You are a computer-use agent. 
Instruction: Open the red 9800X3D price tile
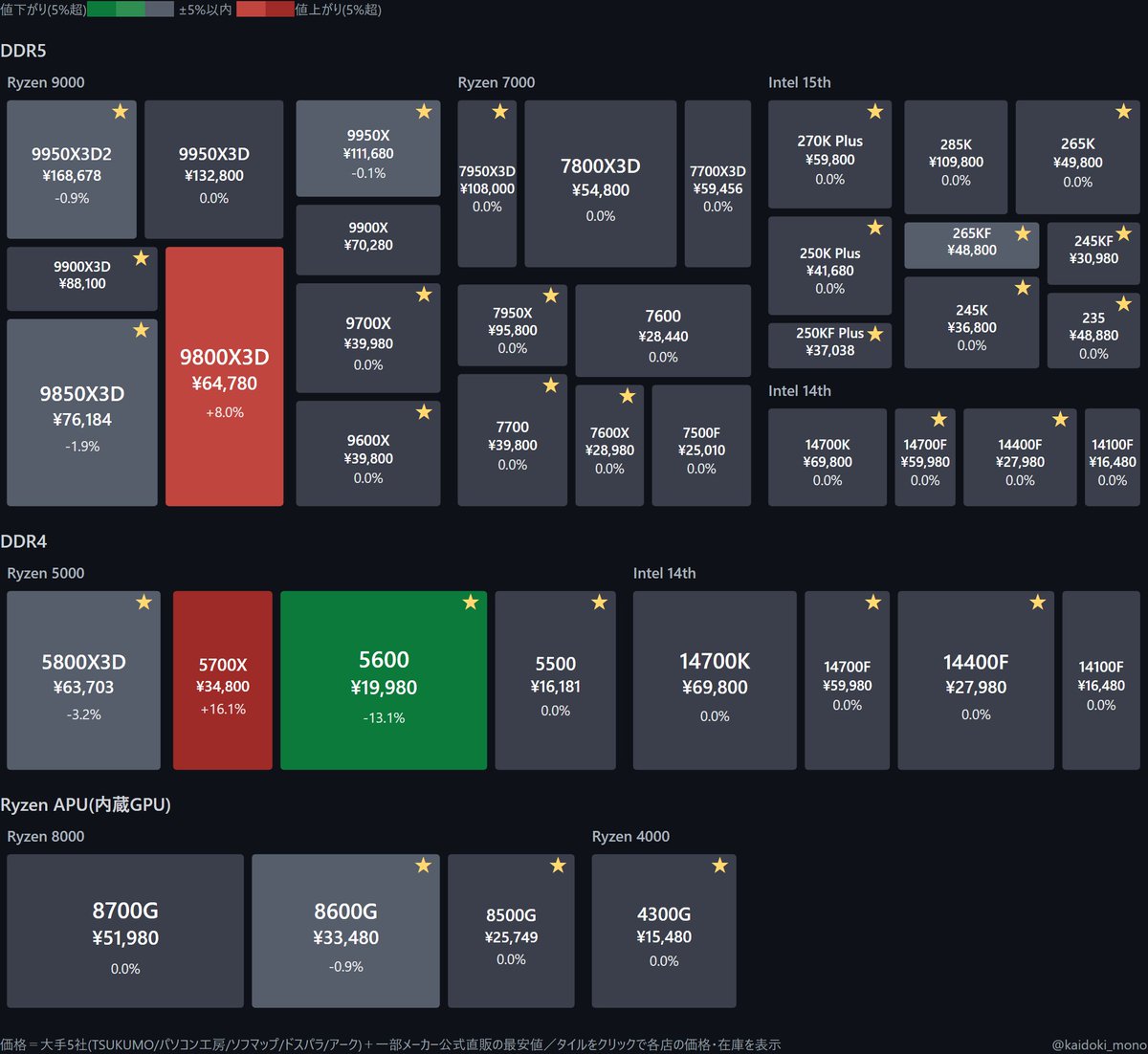point(224,376)
